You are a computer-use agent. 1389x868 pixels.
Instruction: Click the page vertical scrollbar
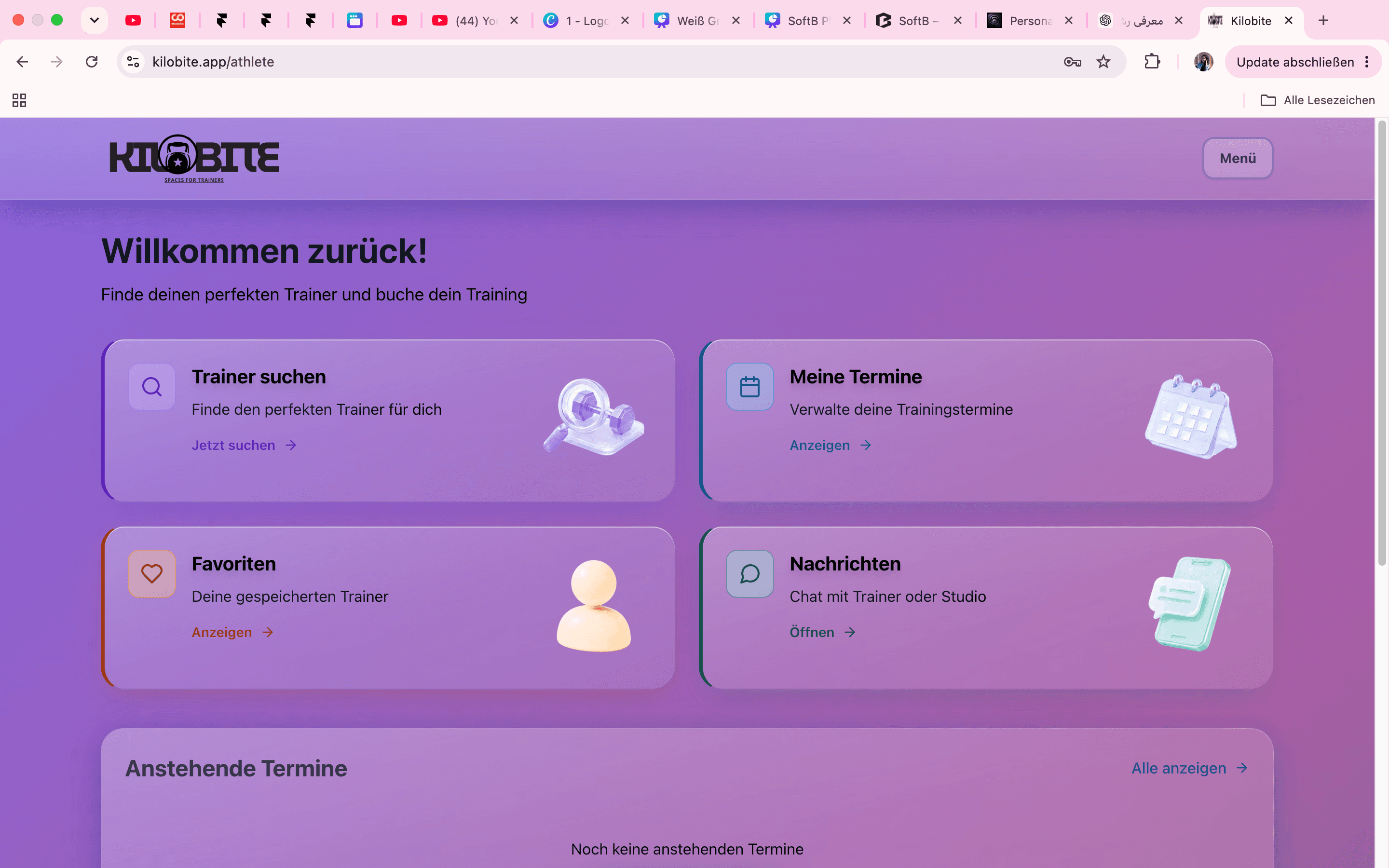point(1382,344)
